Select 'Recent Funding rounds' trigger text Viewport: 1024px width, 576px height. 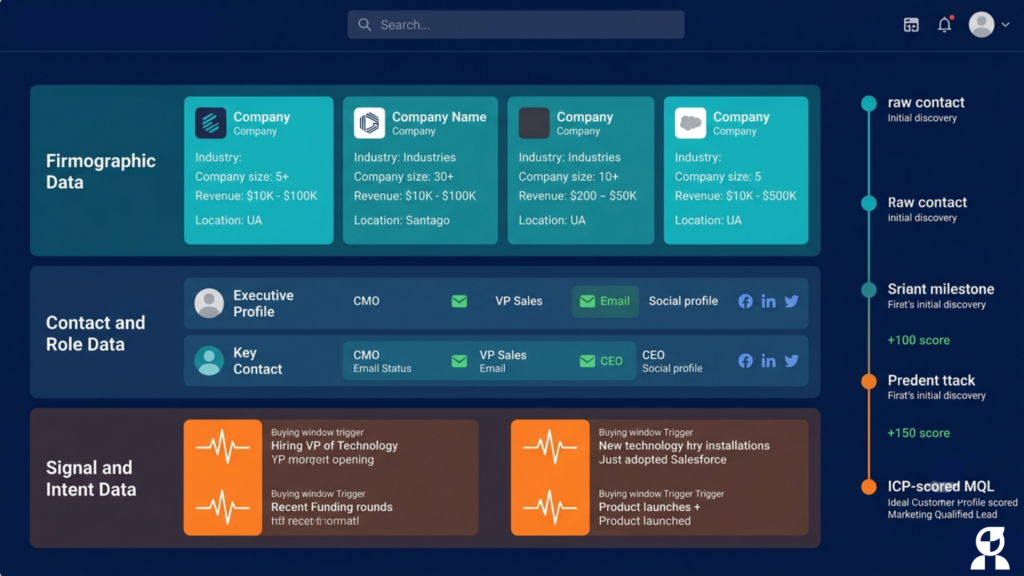point(332,507)
